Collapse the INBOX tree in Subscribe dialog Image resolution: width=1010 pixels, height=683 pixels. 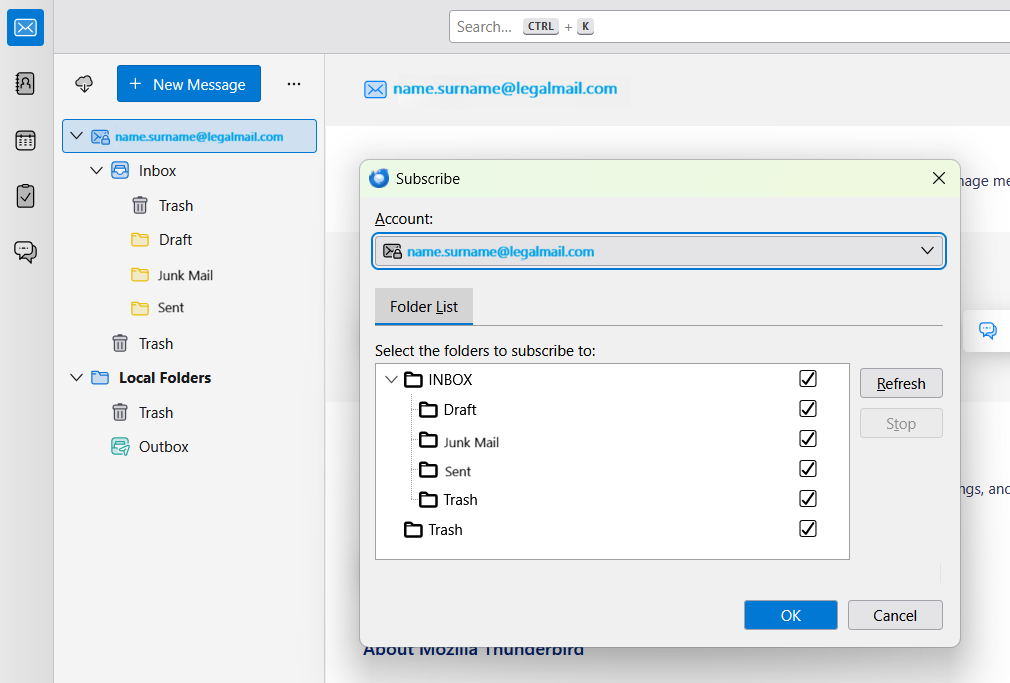coord(391,380)
